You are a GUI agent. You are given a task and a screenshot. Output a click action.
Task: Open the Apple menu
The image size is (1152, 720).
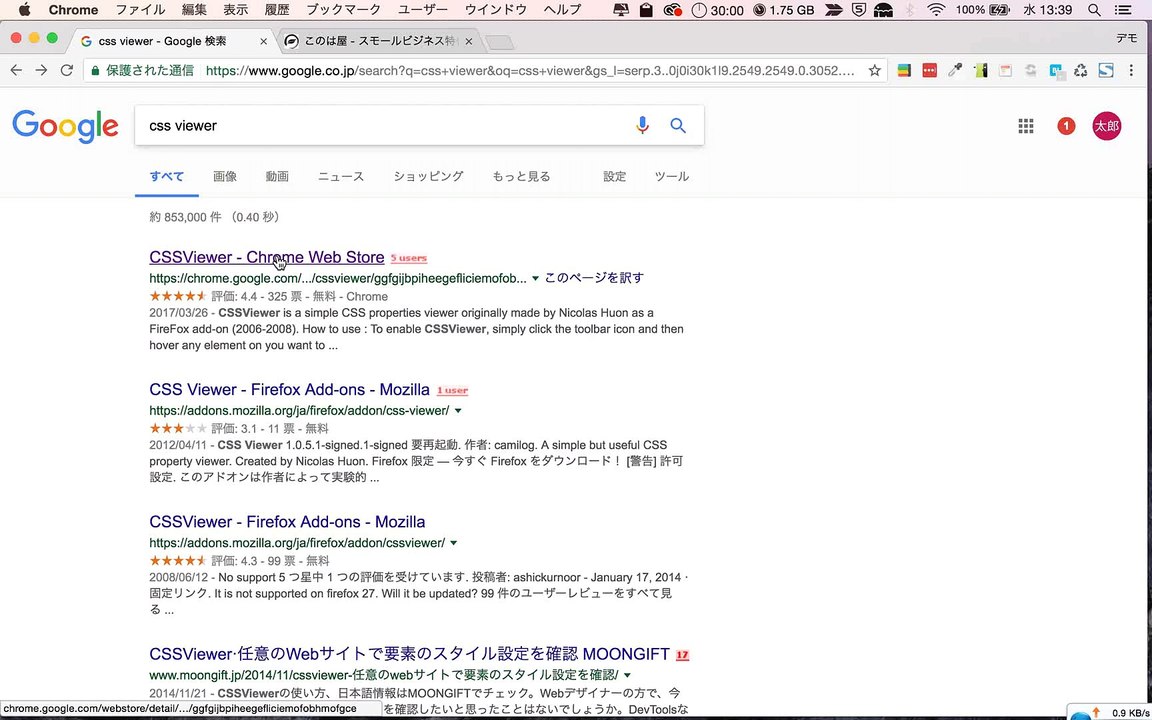(x=24, y=10)
